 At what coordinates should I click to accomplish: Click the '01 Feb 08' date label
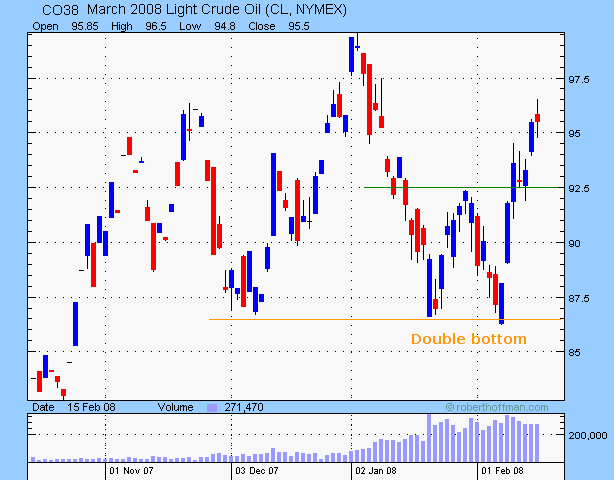[502, 471]
